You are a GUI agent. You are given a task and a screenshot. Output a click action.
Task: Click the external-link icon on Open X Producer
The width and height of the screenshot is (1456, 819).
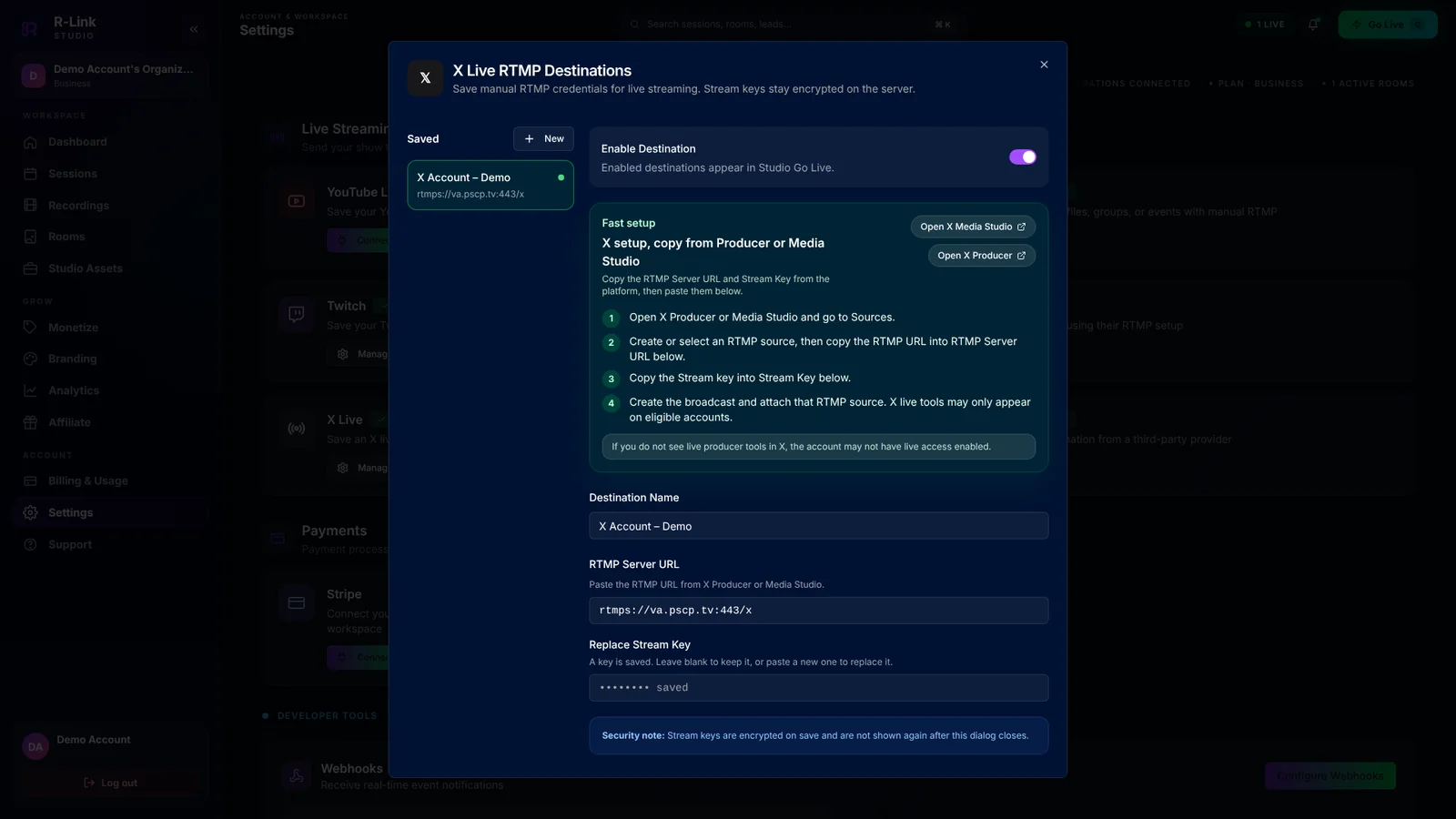[x=1021, y=256]
